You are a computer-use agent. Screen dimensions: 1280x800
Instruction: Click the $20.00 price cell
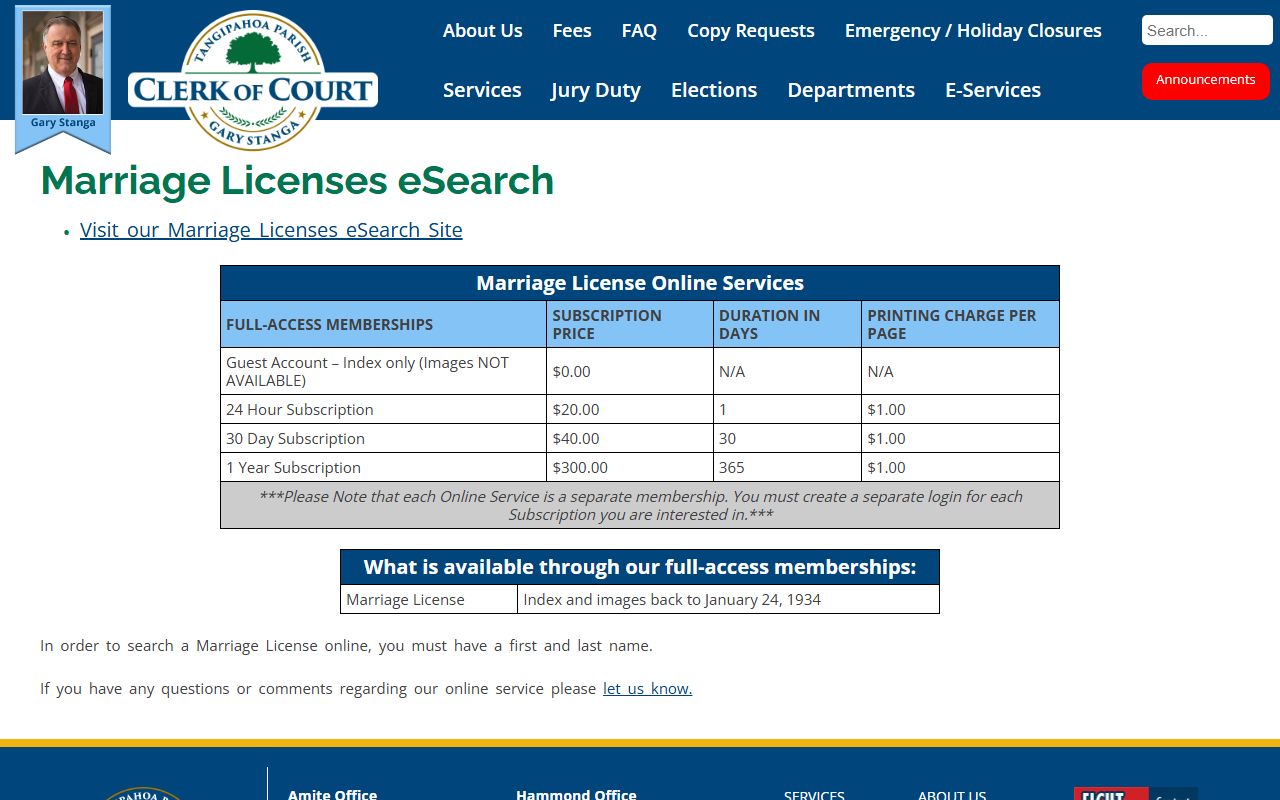click(x=629, y=409)
